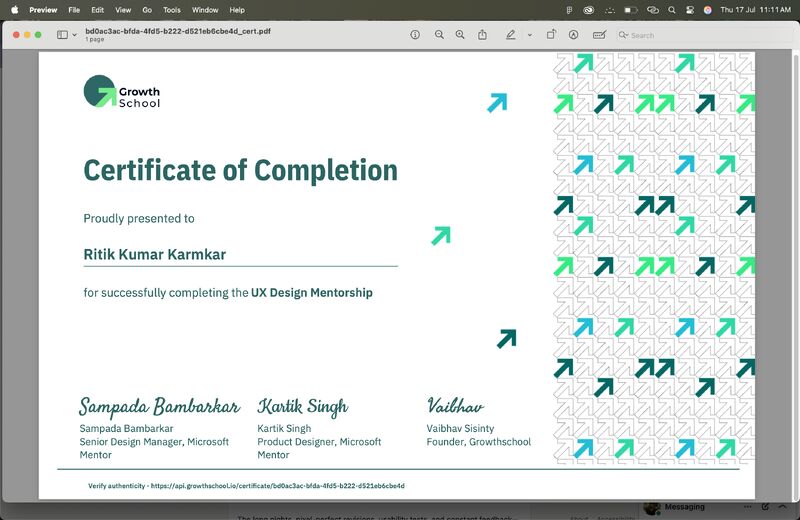Click 'Senior Design Manager, Microsoft' text
Screen dimensions: 800x520
click(154, 442)
